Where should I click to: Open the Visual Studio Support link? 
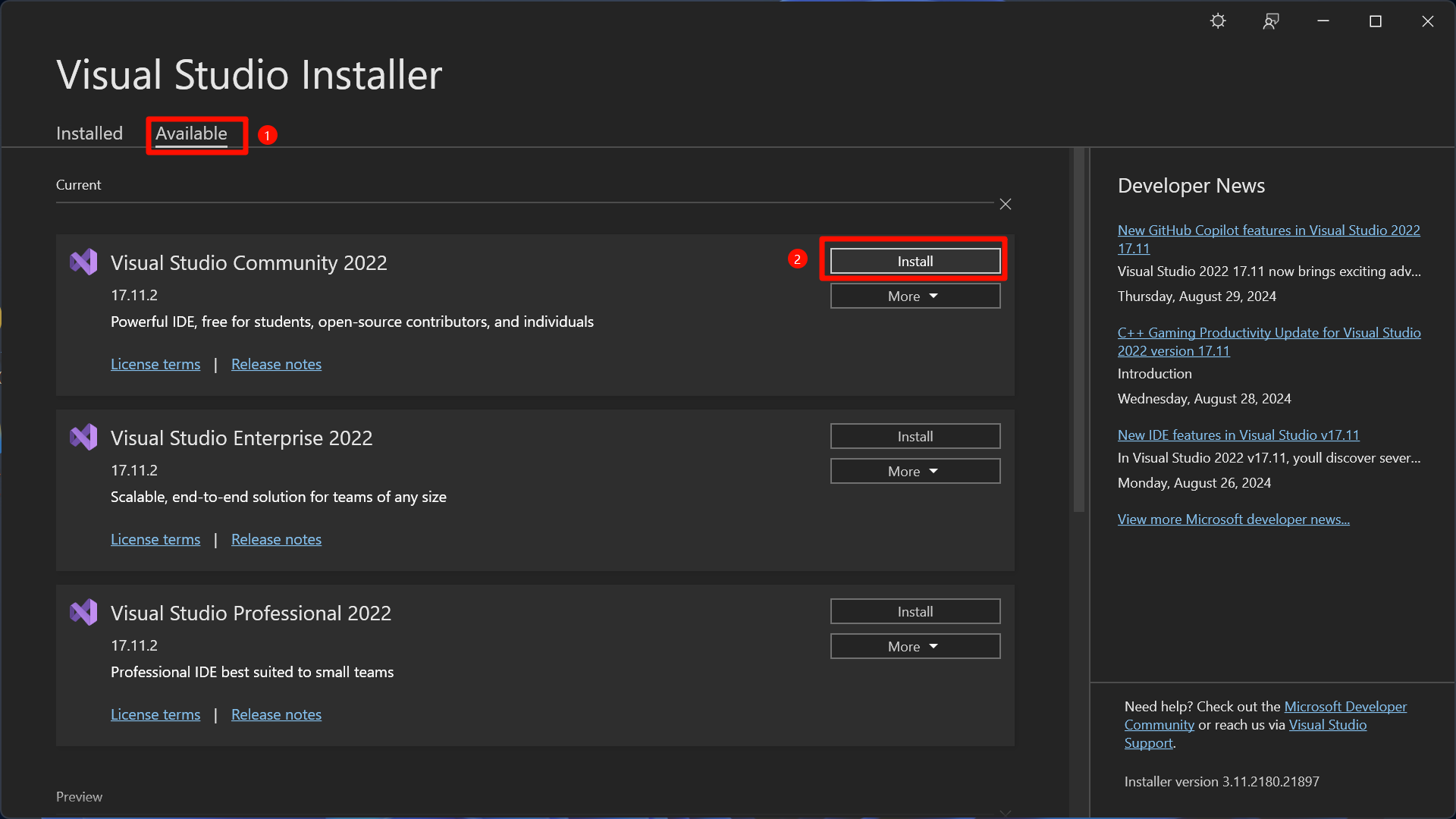coord(1328,725)
